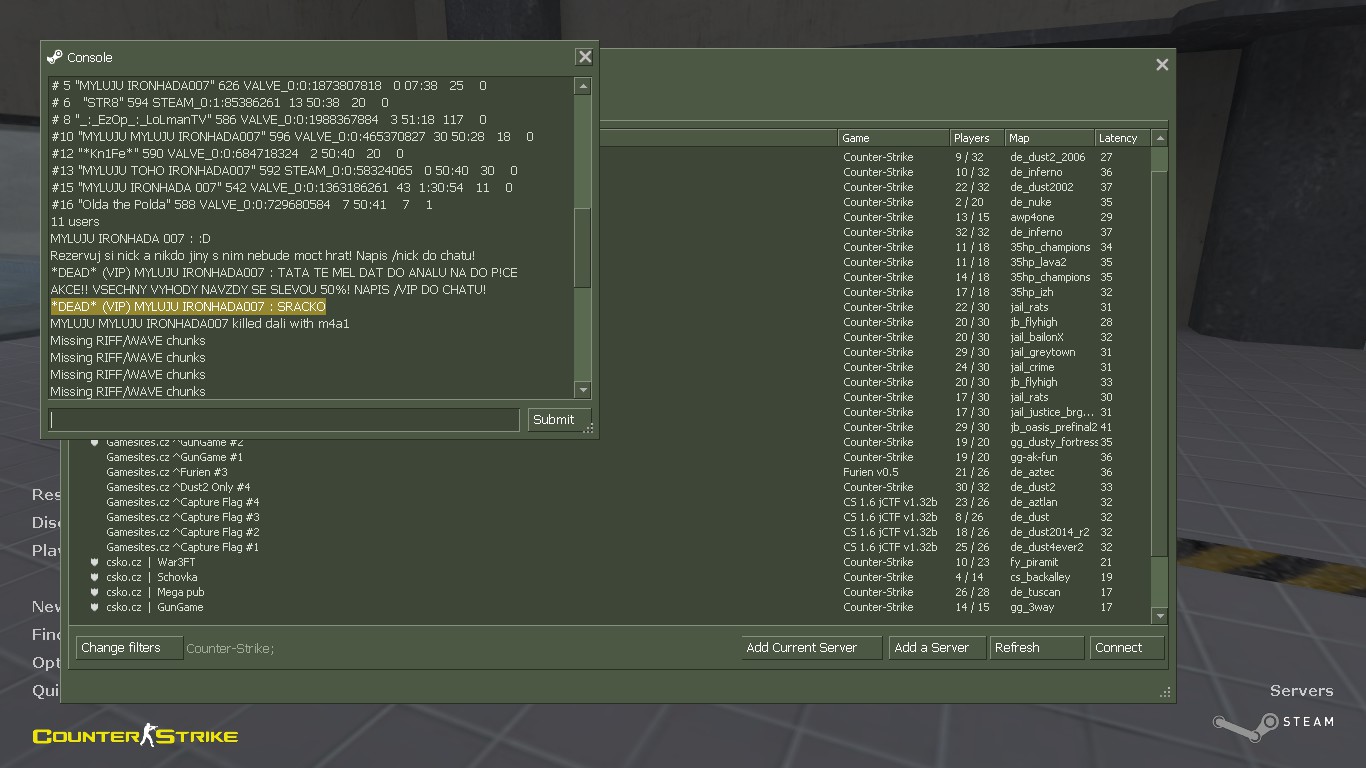
Task: Click the console scrollbar thumb
Action: point(583,248)
